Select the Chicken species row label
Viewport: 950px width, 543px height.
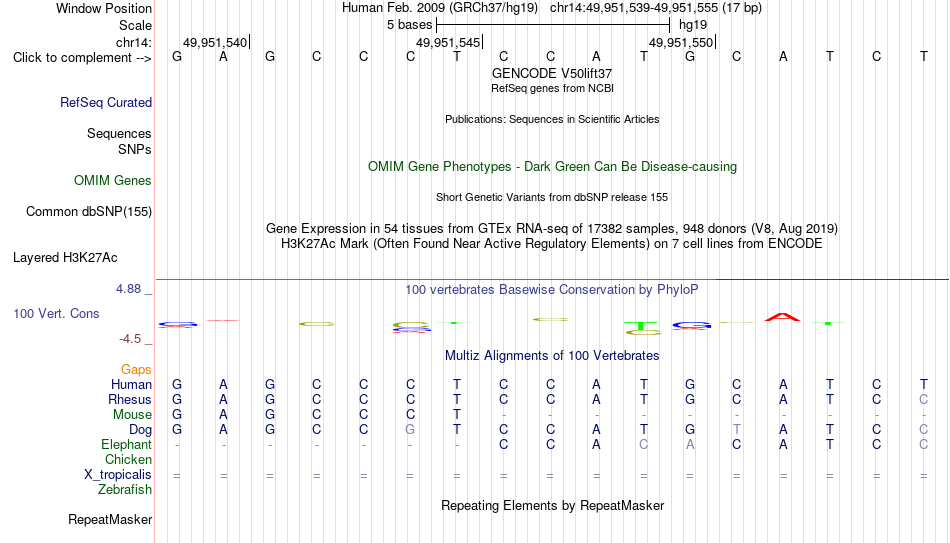(x=128, y=459)
